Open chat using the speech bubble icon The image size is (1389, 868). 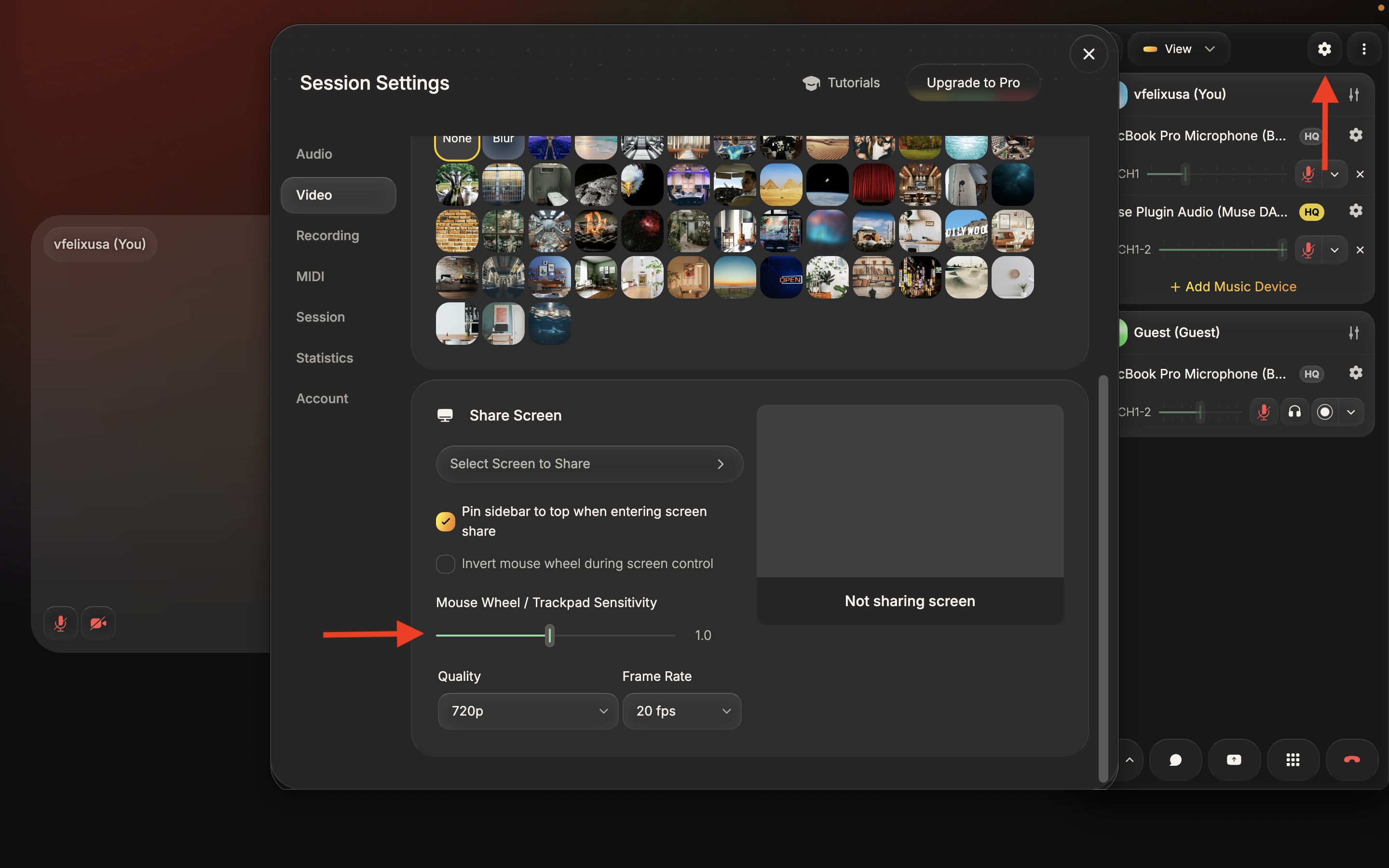1175,759
